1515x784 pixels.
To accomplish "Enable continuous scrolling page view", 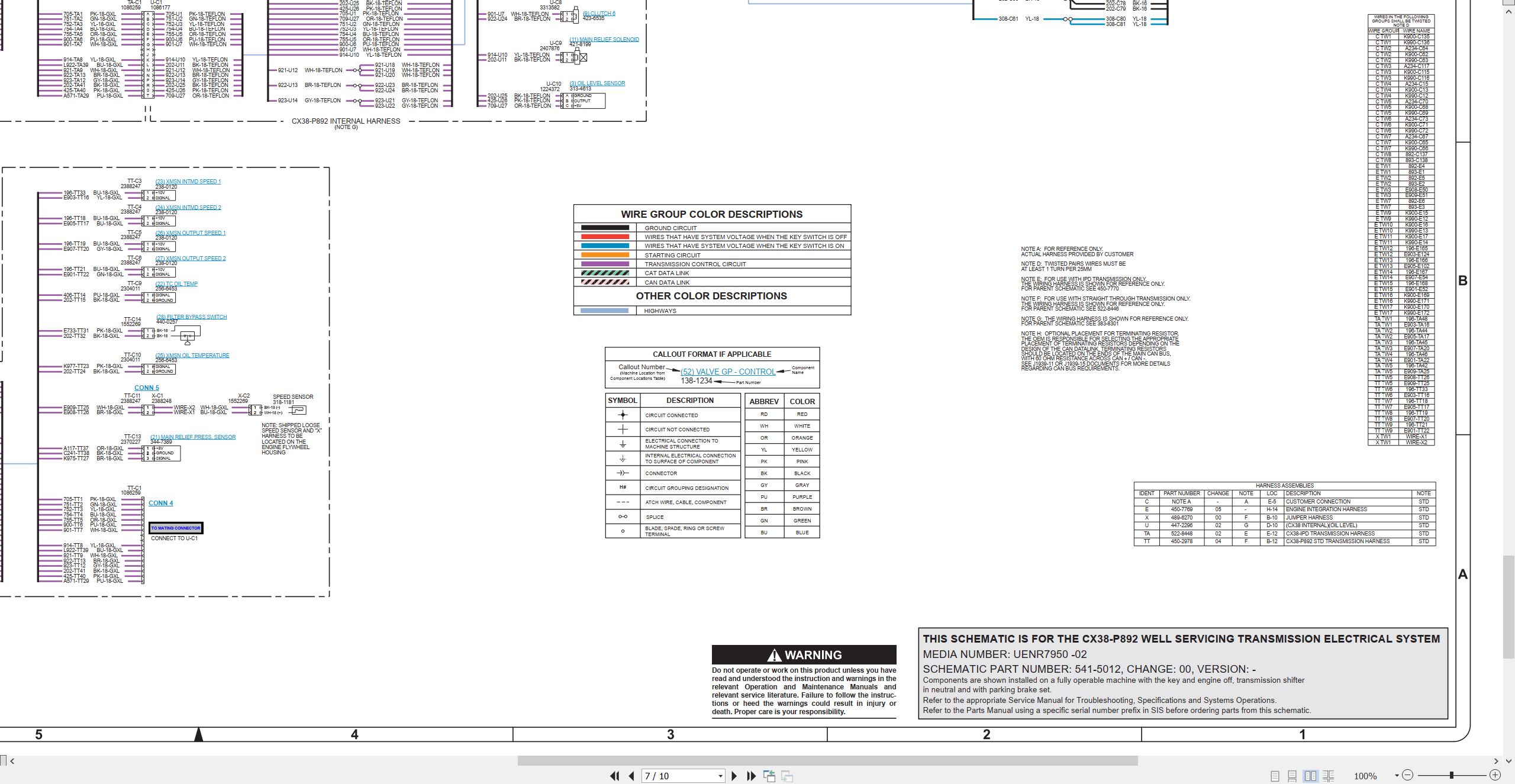I will click(x=1292, y=776).
